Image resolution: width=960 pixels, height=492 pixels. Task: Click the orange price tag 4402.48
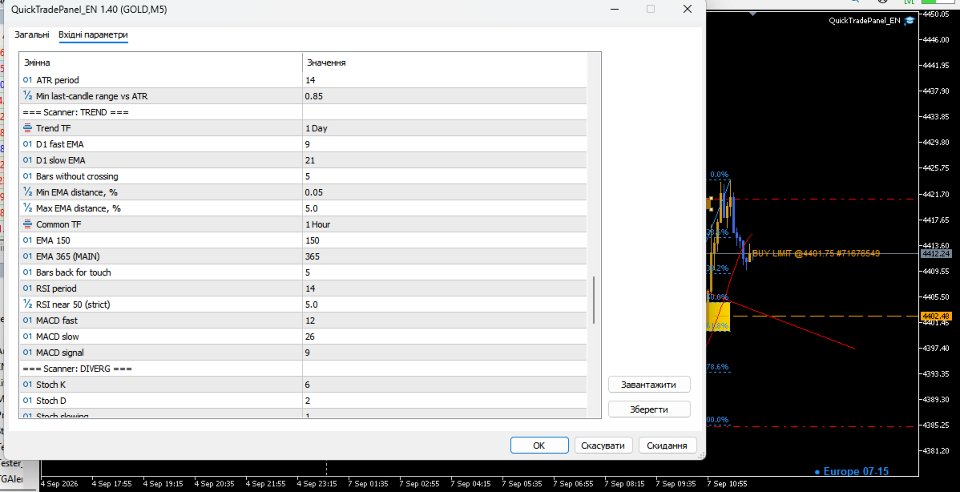(x=936, y=316)
